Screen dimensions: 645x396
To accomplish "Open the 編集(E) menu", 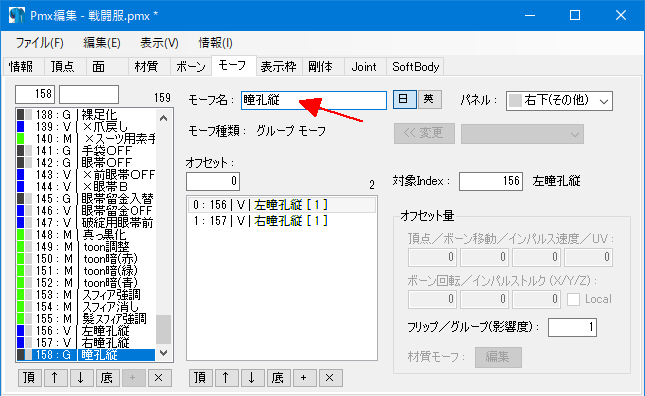I will point(102,43).
